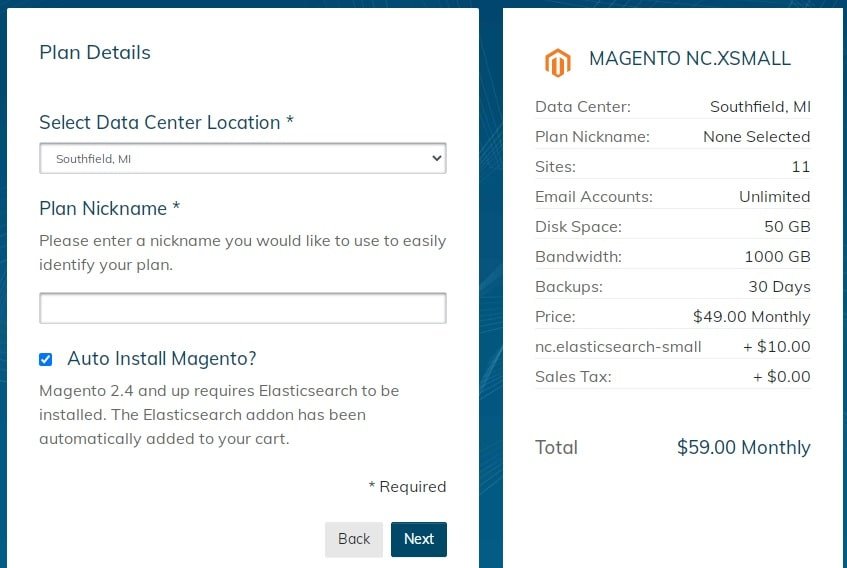Select the 50 GB disk space value
Viewport: 847px width, 568px height.
pyautogui.click(x=787, y=226)
